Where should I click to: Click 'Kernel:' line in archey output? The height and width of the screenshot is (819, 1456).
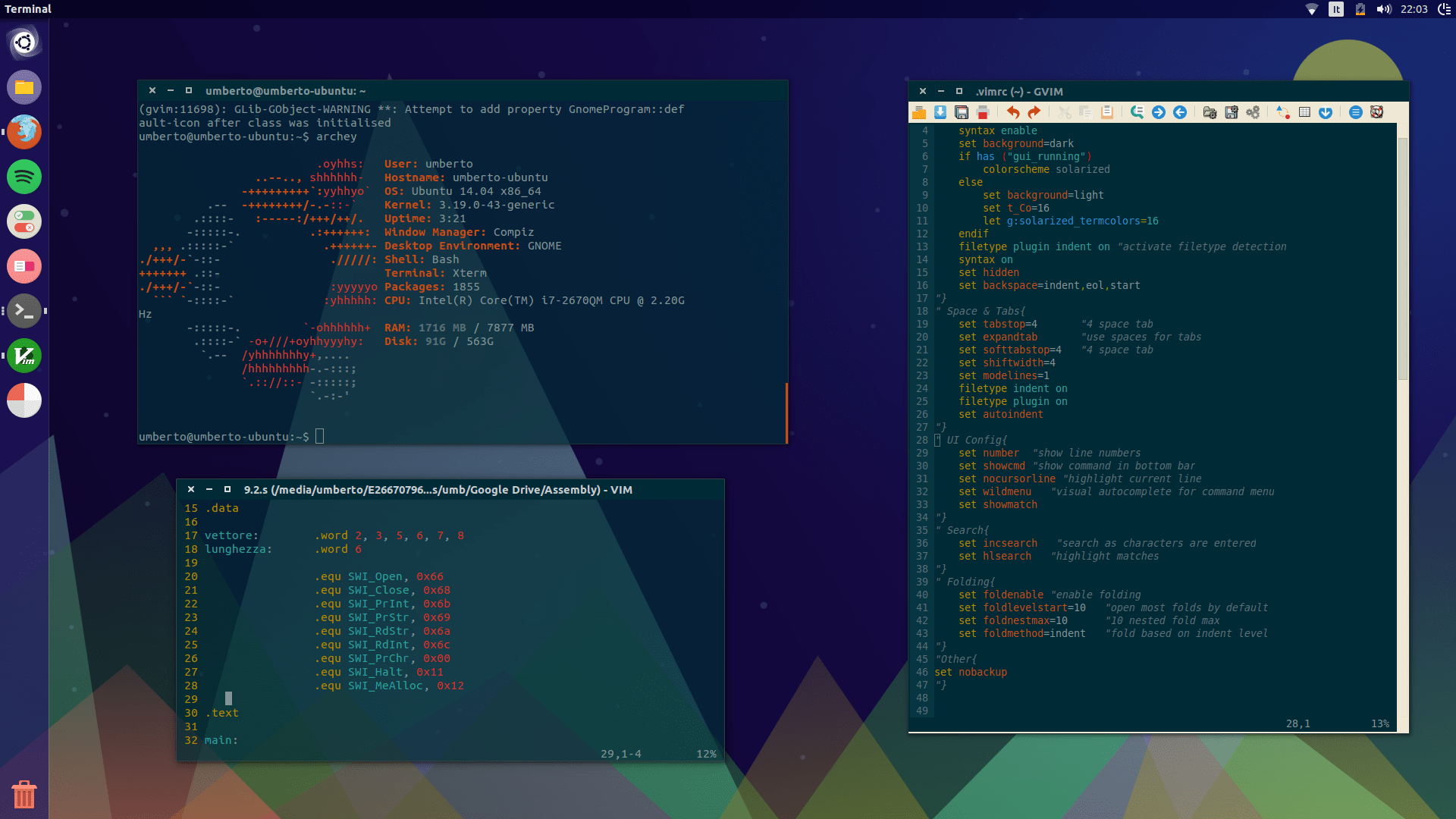pos(469,205)
